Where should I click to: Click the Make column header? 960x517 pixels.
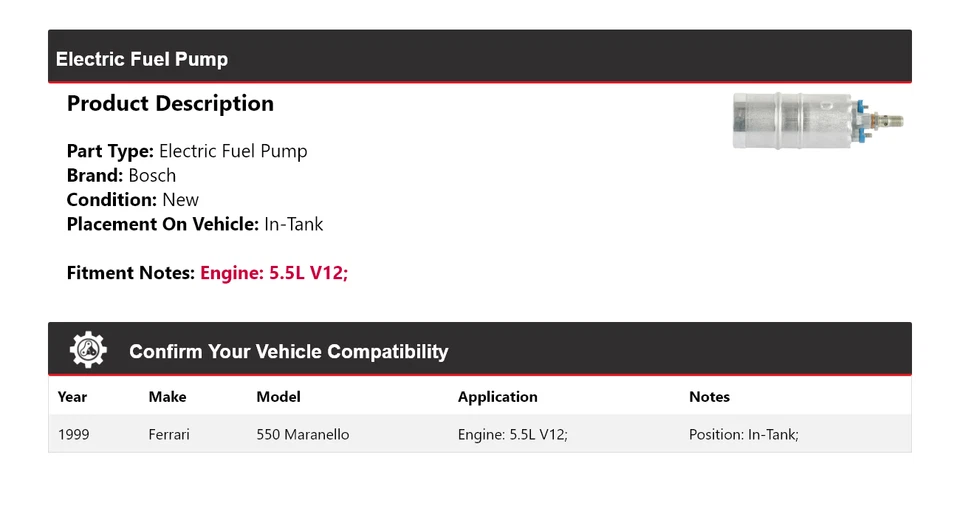[167, 397]
